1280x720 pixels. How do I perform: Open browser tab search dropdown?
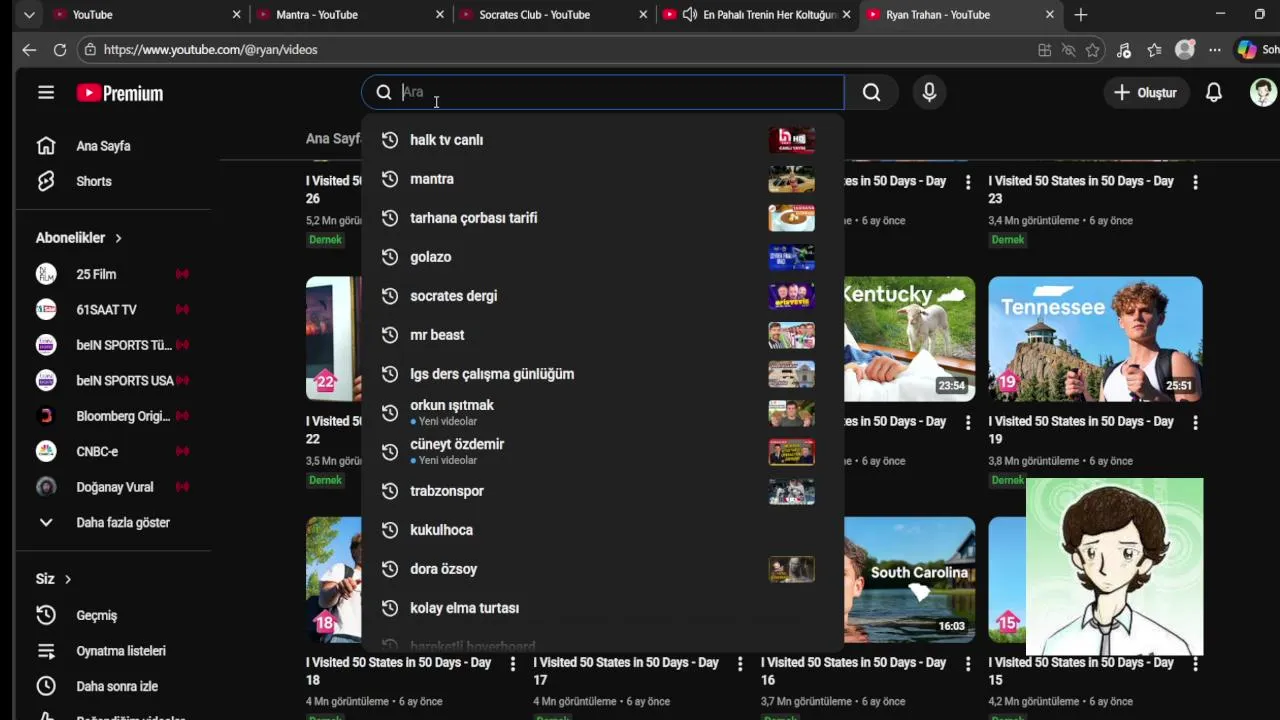[29, 15]
